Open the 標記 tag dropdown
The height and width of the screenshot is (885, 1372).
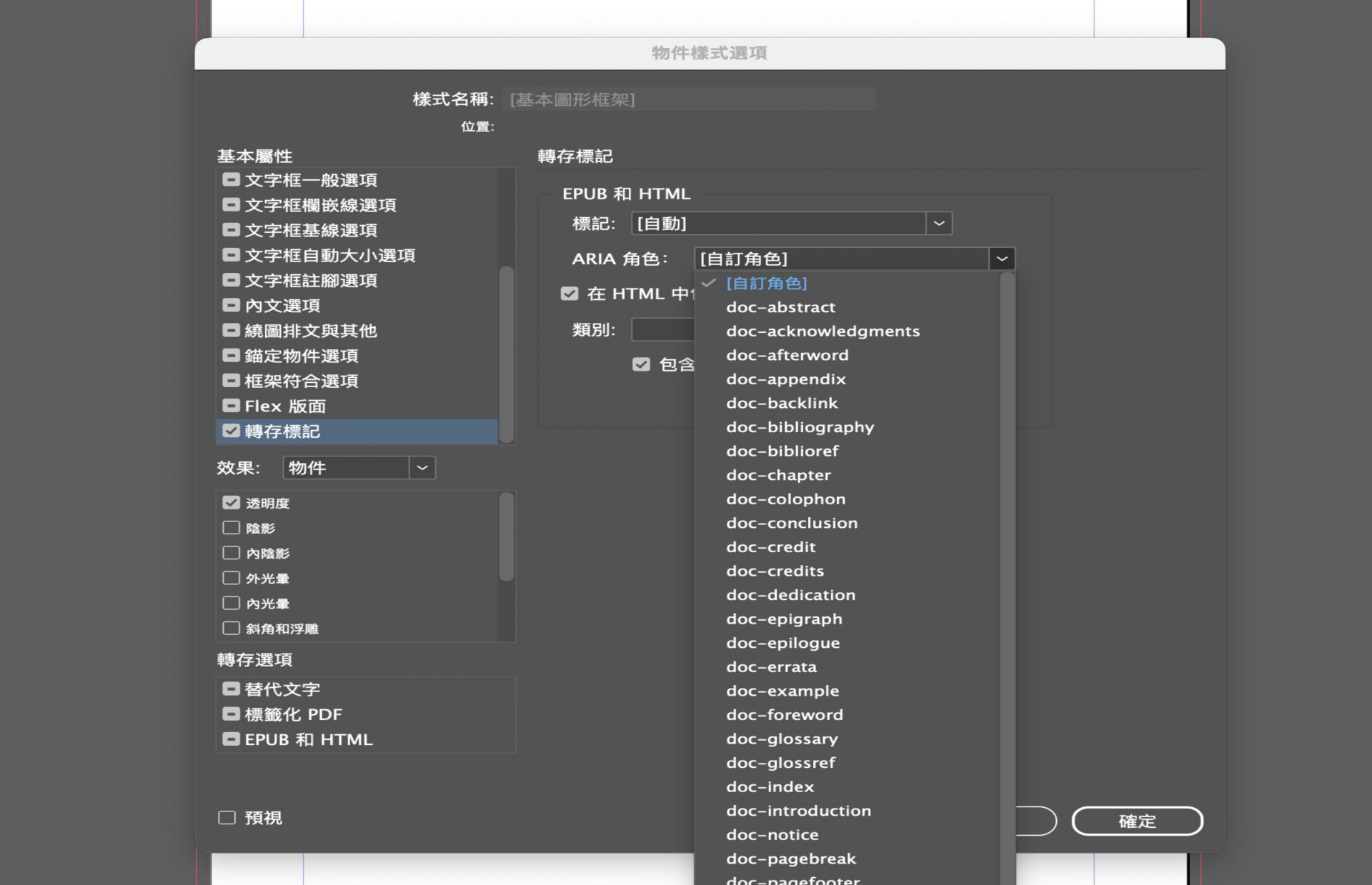click(x=938, y=224)
